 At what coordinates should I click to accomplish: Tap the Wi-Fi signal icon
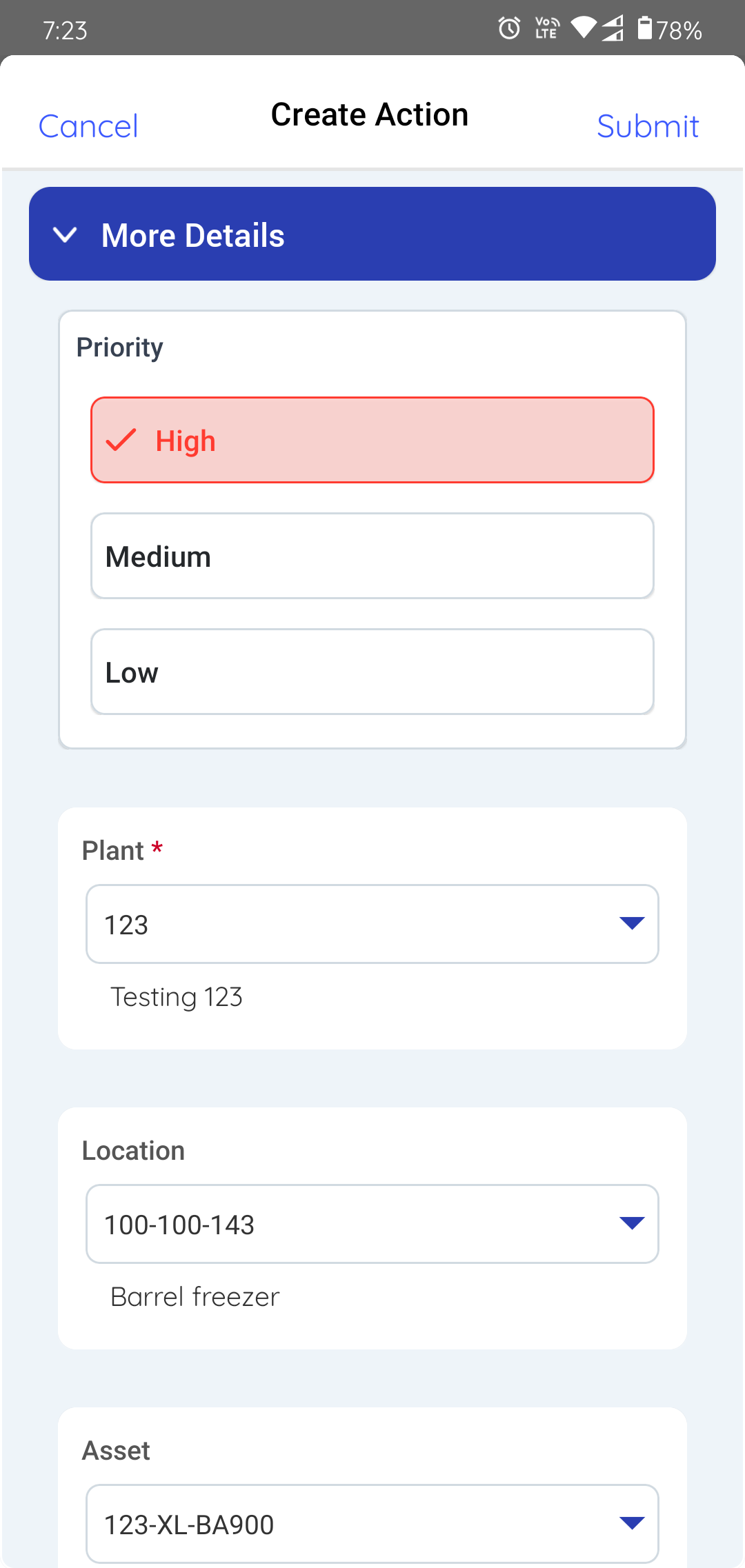pyautogui.click(x=583, y=28)
